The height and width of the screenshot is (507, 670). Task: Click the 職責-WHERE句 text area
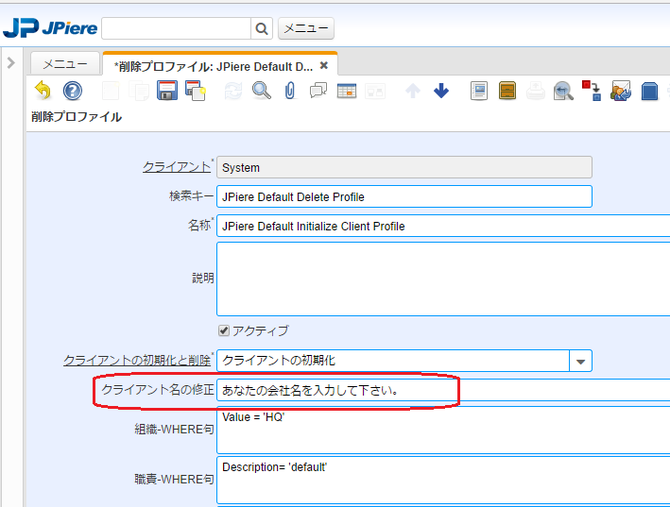(x=443, y=480)
